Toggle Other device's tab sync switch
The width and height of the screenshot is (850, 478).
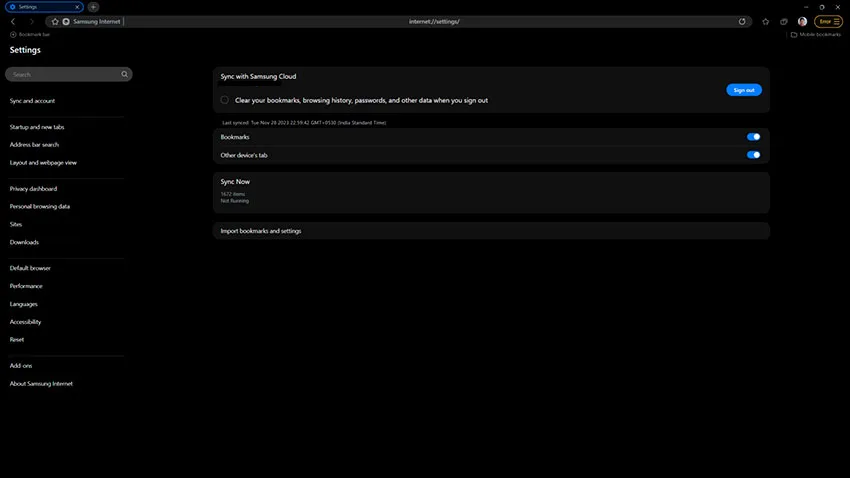[753, 155]
